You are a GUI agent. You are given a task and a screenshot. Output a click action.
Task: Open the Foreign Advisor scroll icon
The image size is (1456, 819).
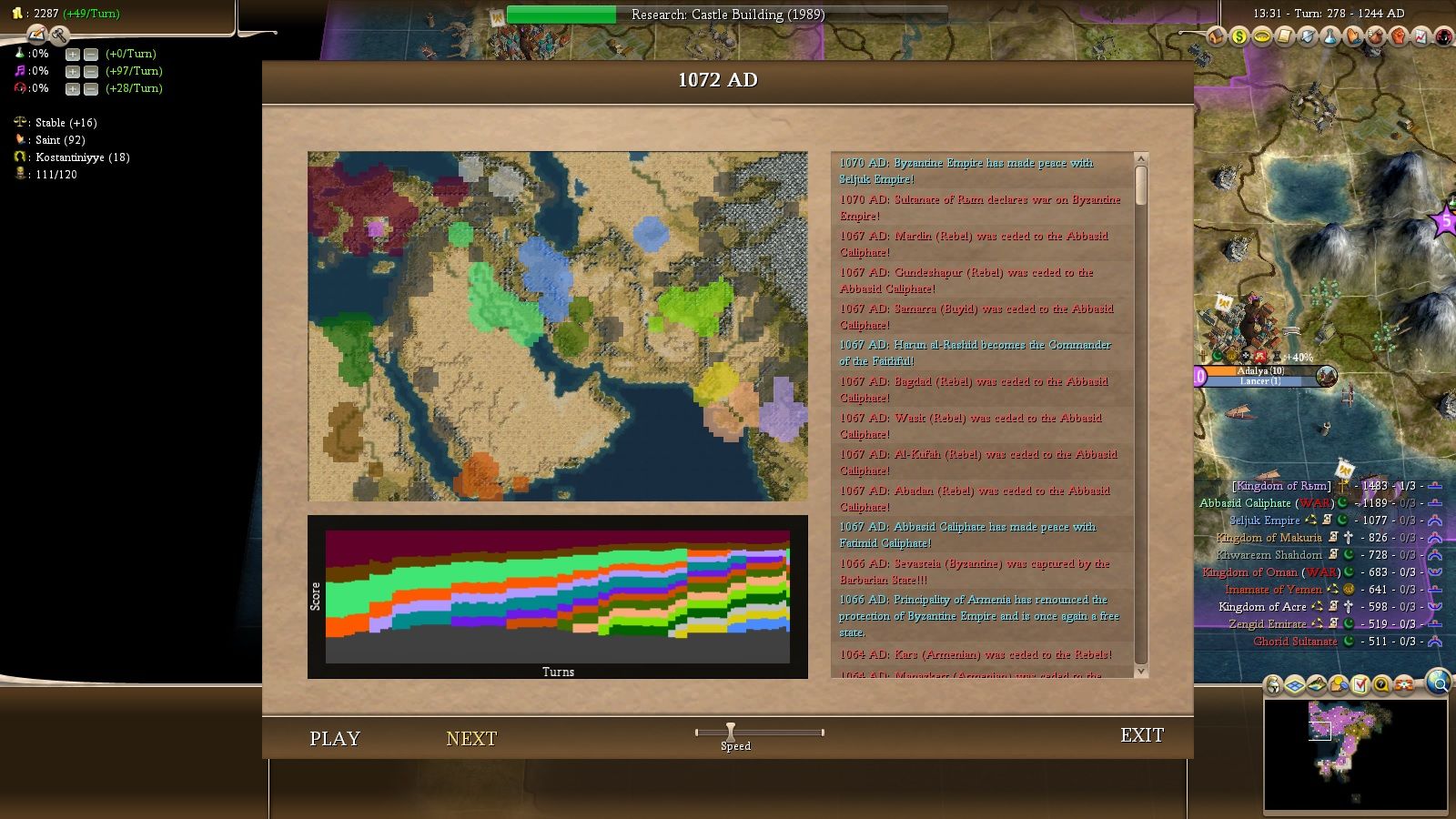(x=1285, y=36)
